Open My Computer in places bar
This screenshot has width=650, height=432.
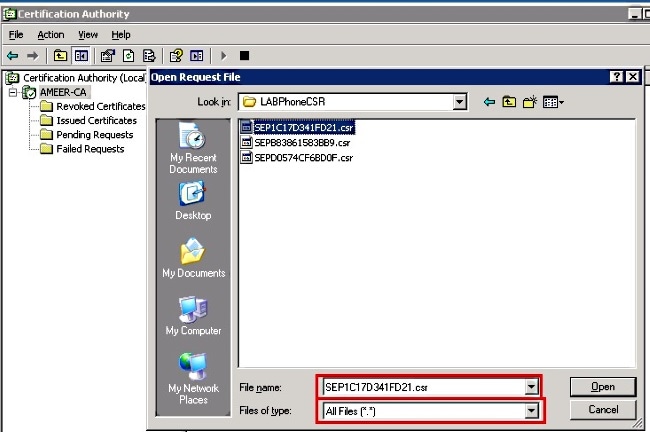click(193, 316)
